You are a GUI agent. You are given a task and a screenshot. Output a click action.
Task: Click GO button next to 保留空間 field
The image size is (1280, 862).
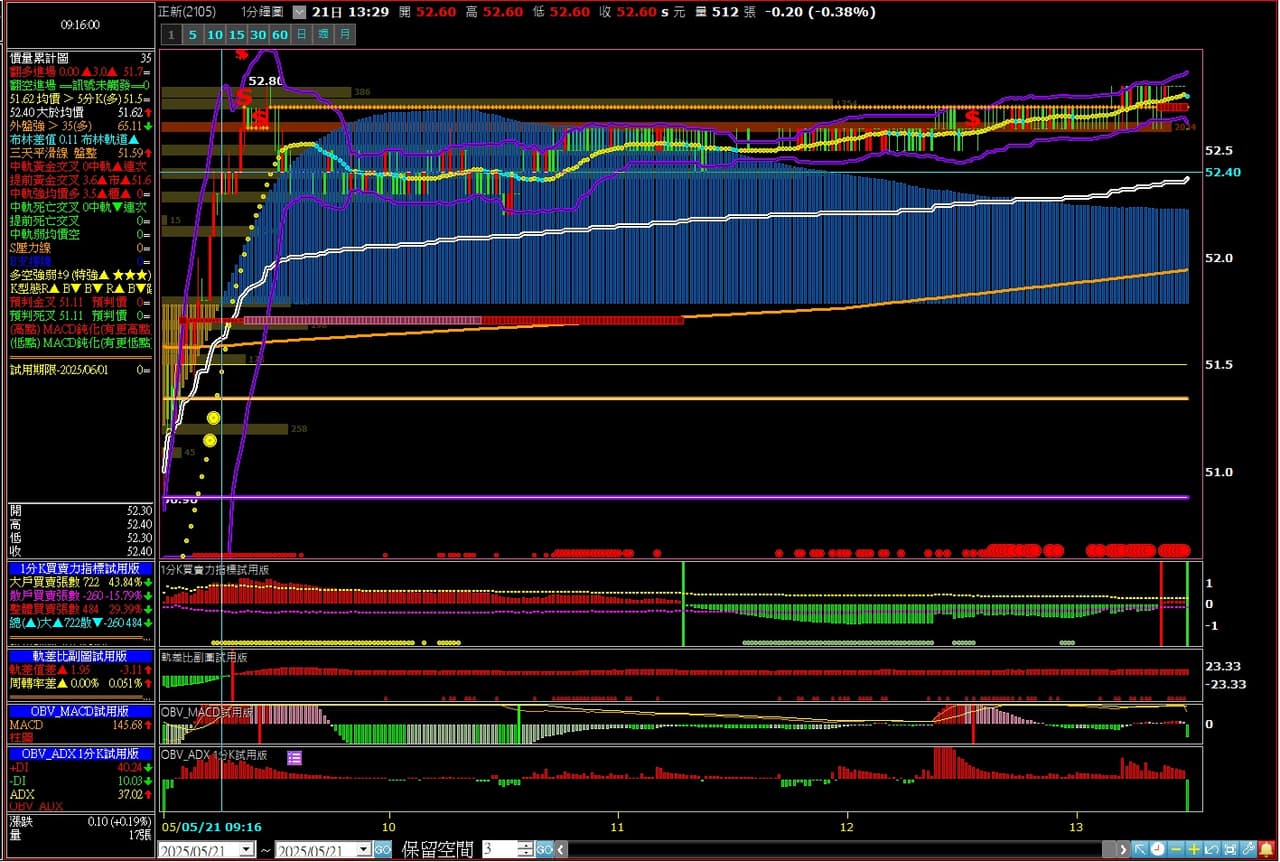pyautogui.click(x=544, y=850)
